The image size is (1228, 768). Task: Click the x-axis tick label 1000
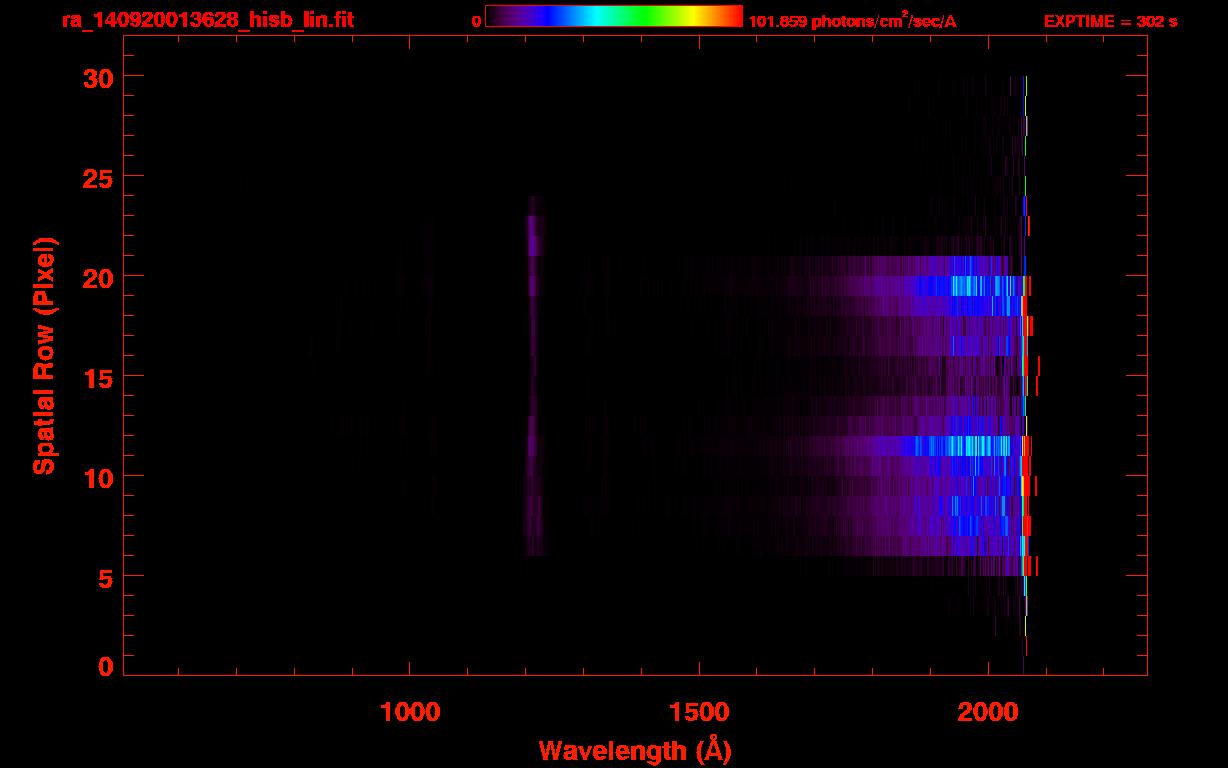coord(410,712)
